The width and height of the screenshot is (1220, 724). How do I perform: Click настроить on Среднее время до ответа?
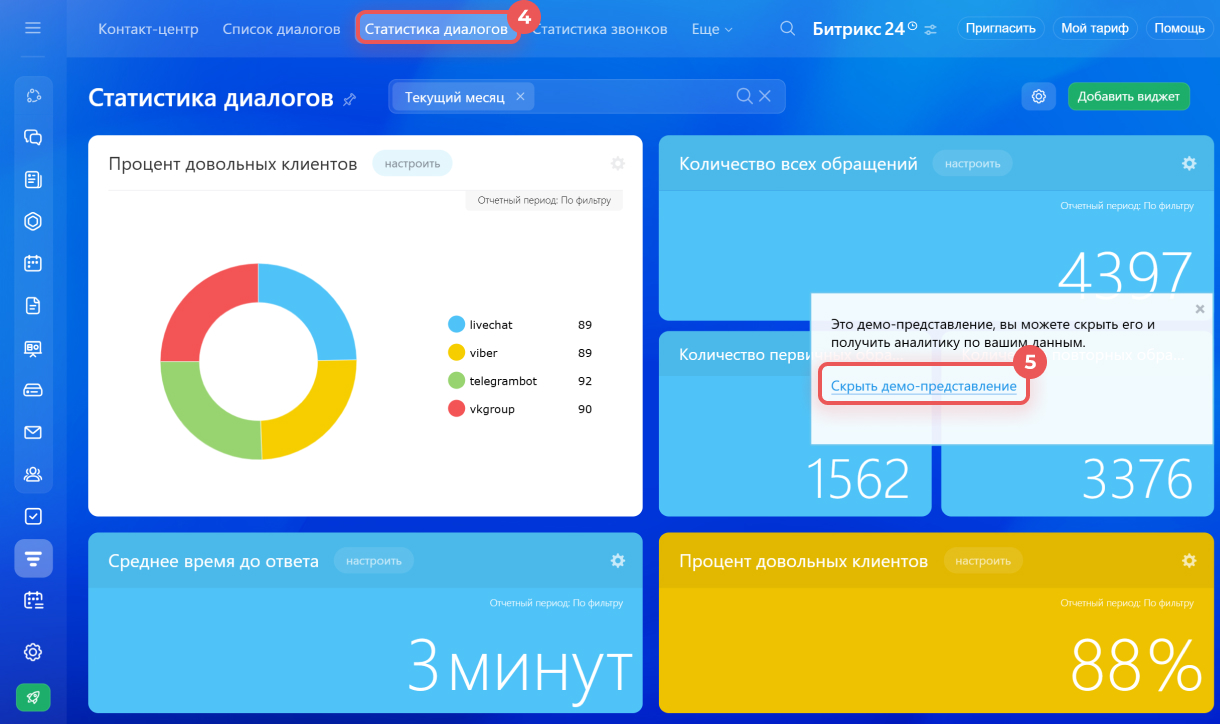(374, 561)
